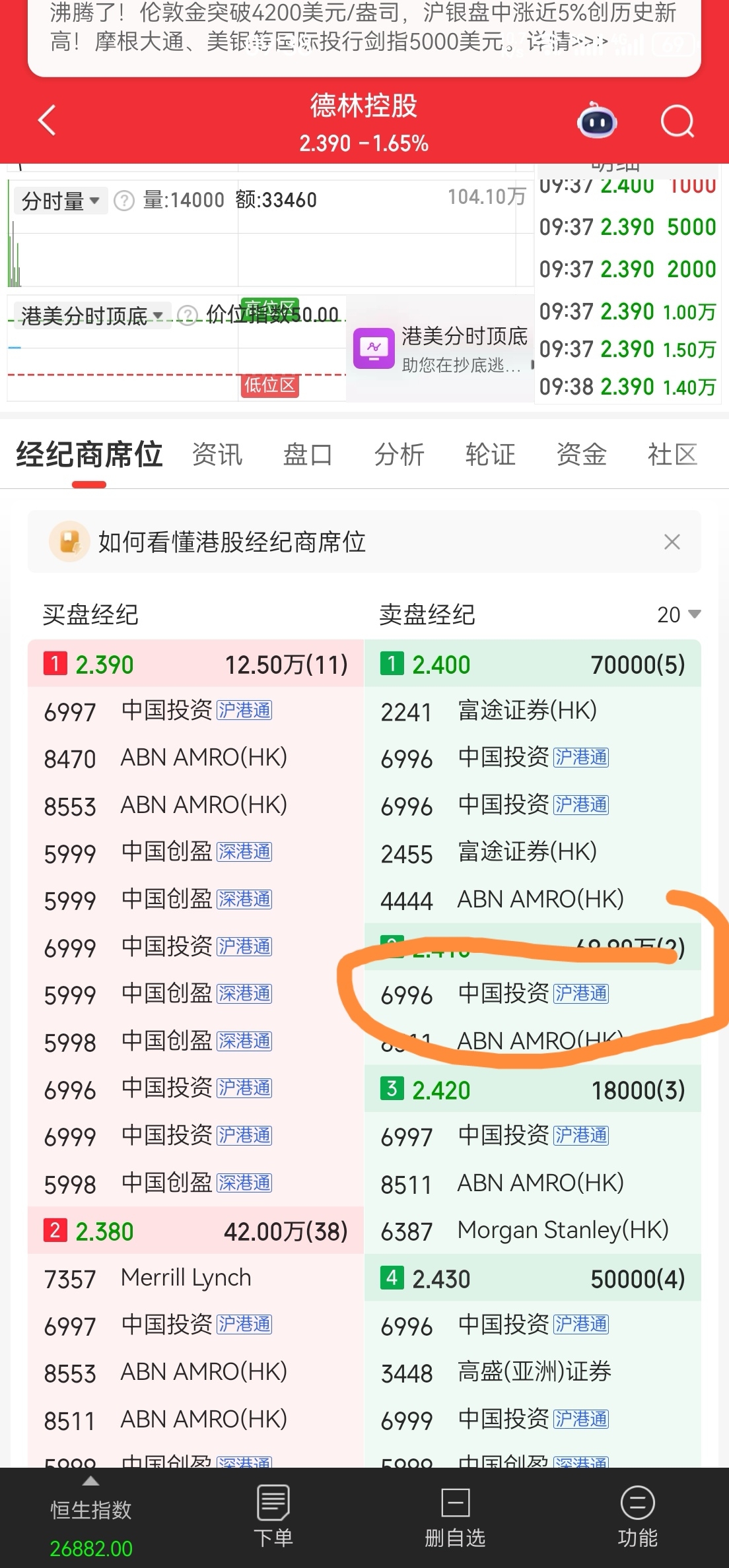Open the 港美分时顶底 indicator dropdown
Screen dimensions: 729x1568
(92, 316)
